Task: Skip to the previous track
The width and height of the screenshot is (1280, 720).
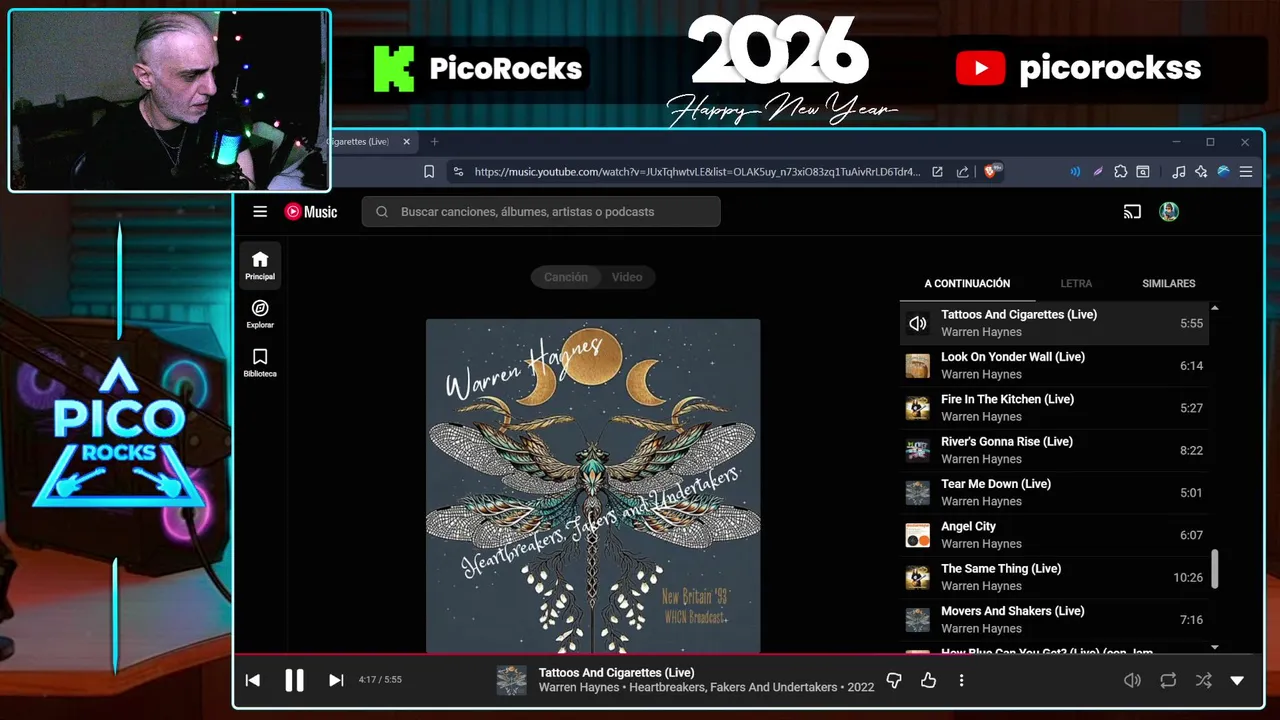Action: [x=253, y=680]
